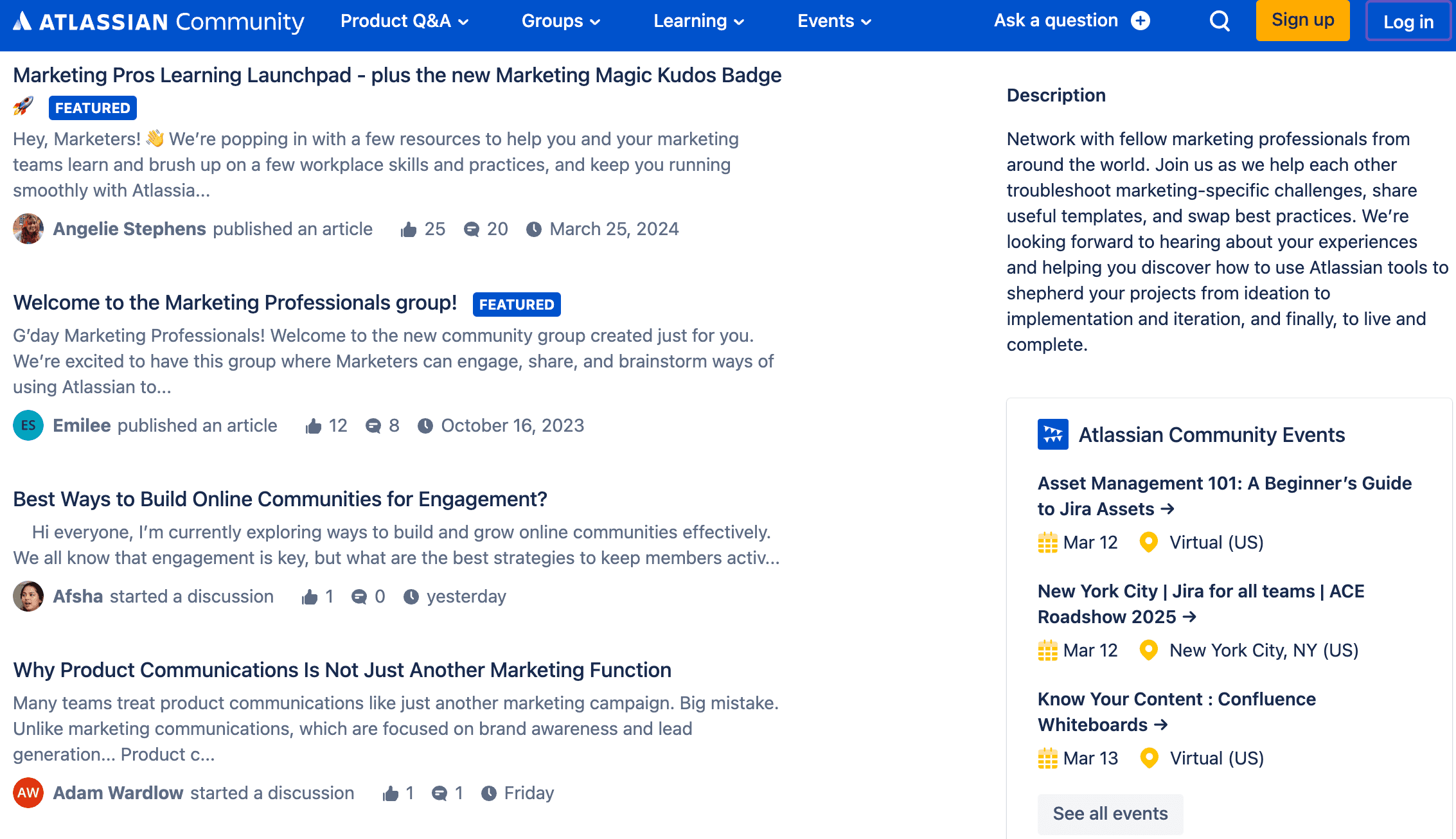Expand the Events dropdown
The width and height of the screenshot is (1456, 839).
833,21
